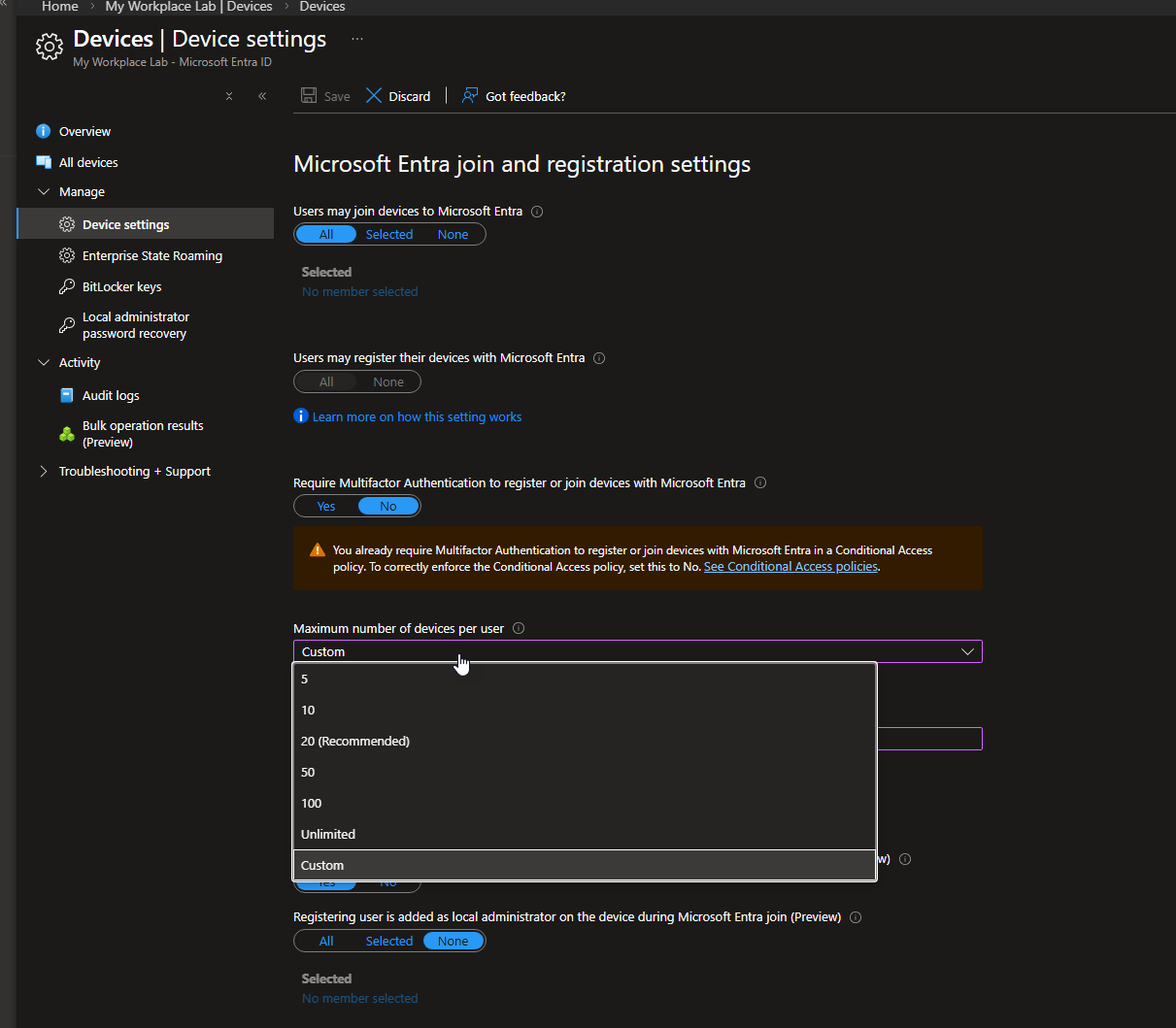
Task: Set Users may join devices to None
Action: point(453,234)
